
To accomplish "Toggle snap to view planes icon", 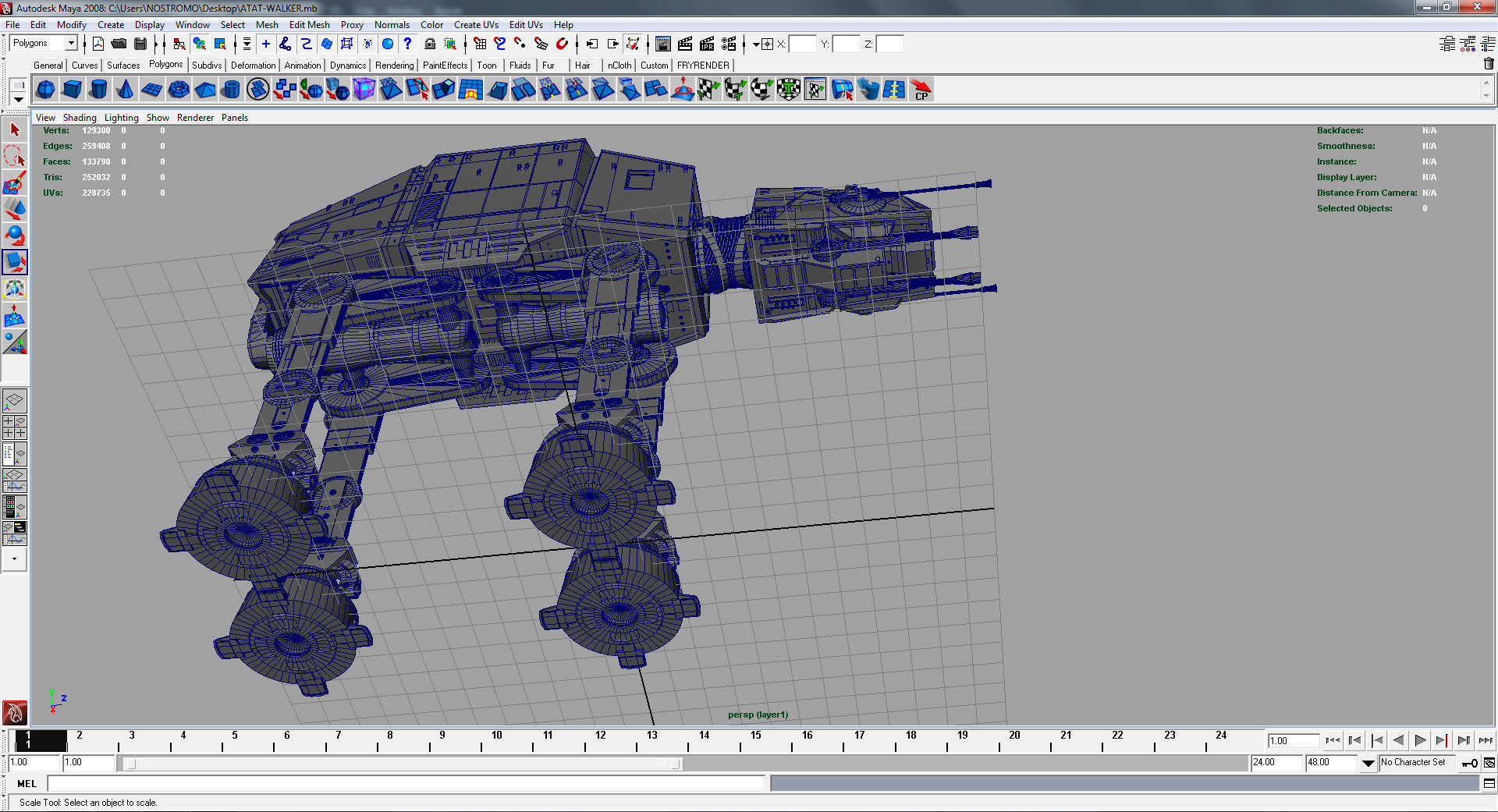I will [x=541, y=44].
